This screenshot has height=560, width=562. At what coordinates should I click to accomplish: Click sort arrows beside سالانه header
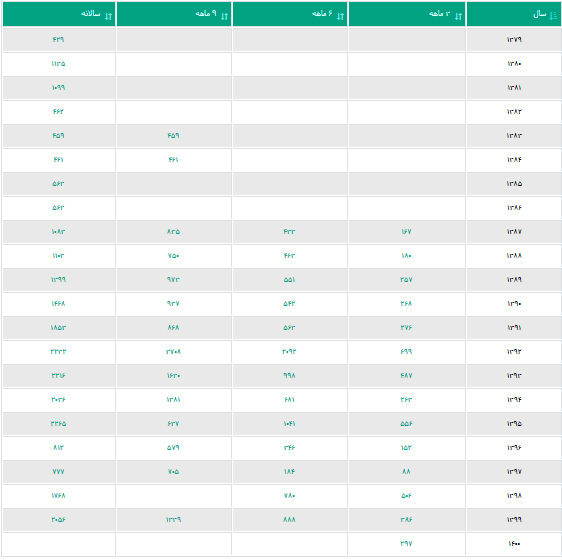(108, 16)
